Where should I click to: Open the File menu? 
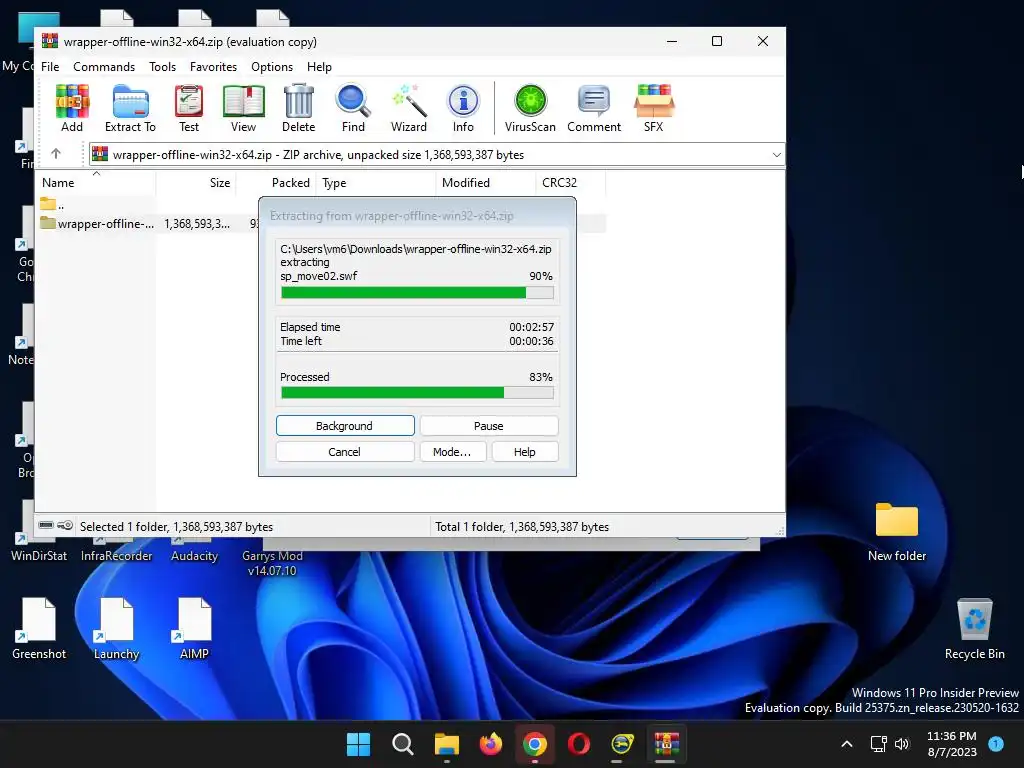point(50,67)
